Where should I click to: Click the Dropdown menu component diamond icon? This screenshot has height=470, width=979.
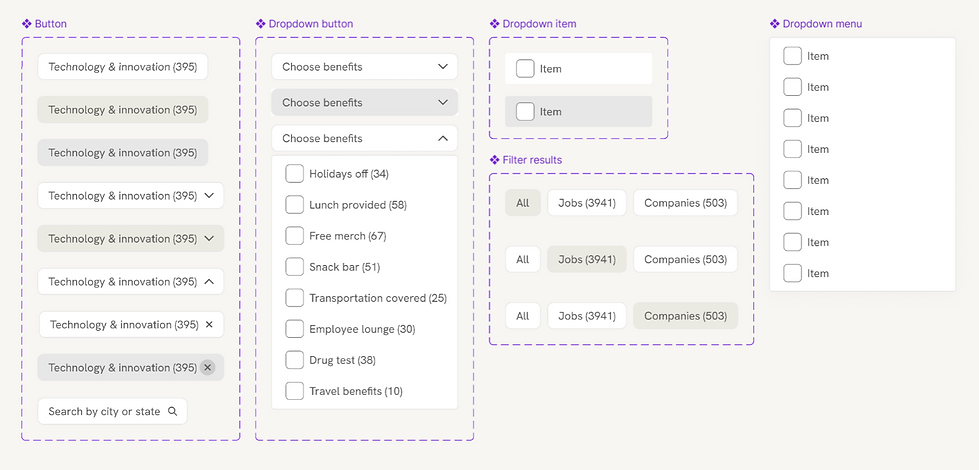775,24
